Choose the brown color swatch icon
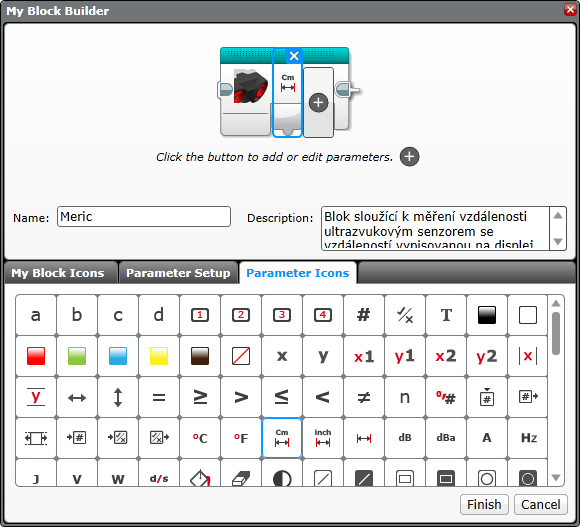The height and width of the screenshot is (527, 580). (x=200, y=356)
